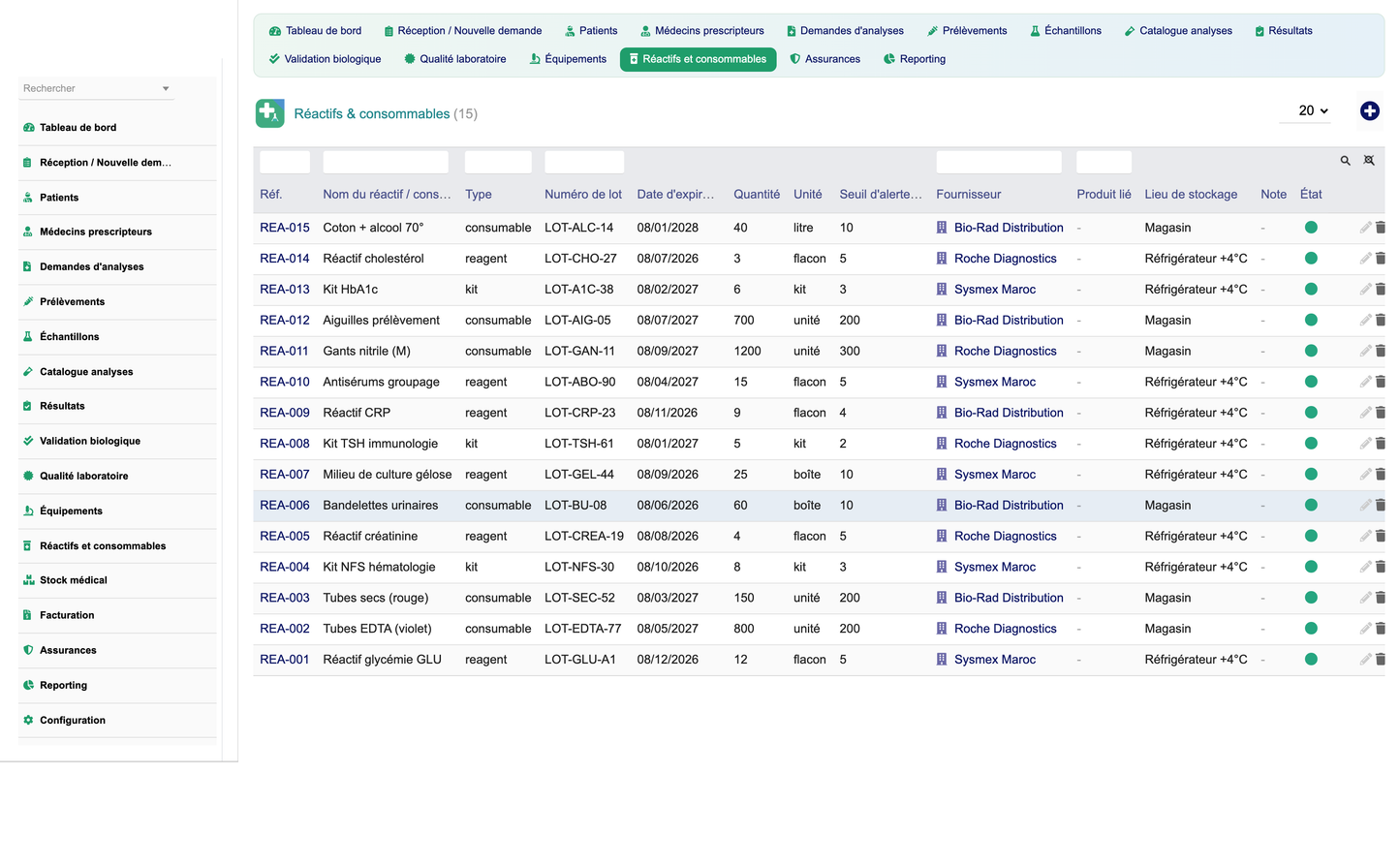Click the Réactifs & consommables page title
The width and height of the screenshot is (1400, 867).
[x=372, y=114]
